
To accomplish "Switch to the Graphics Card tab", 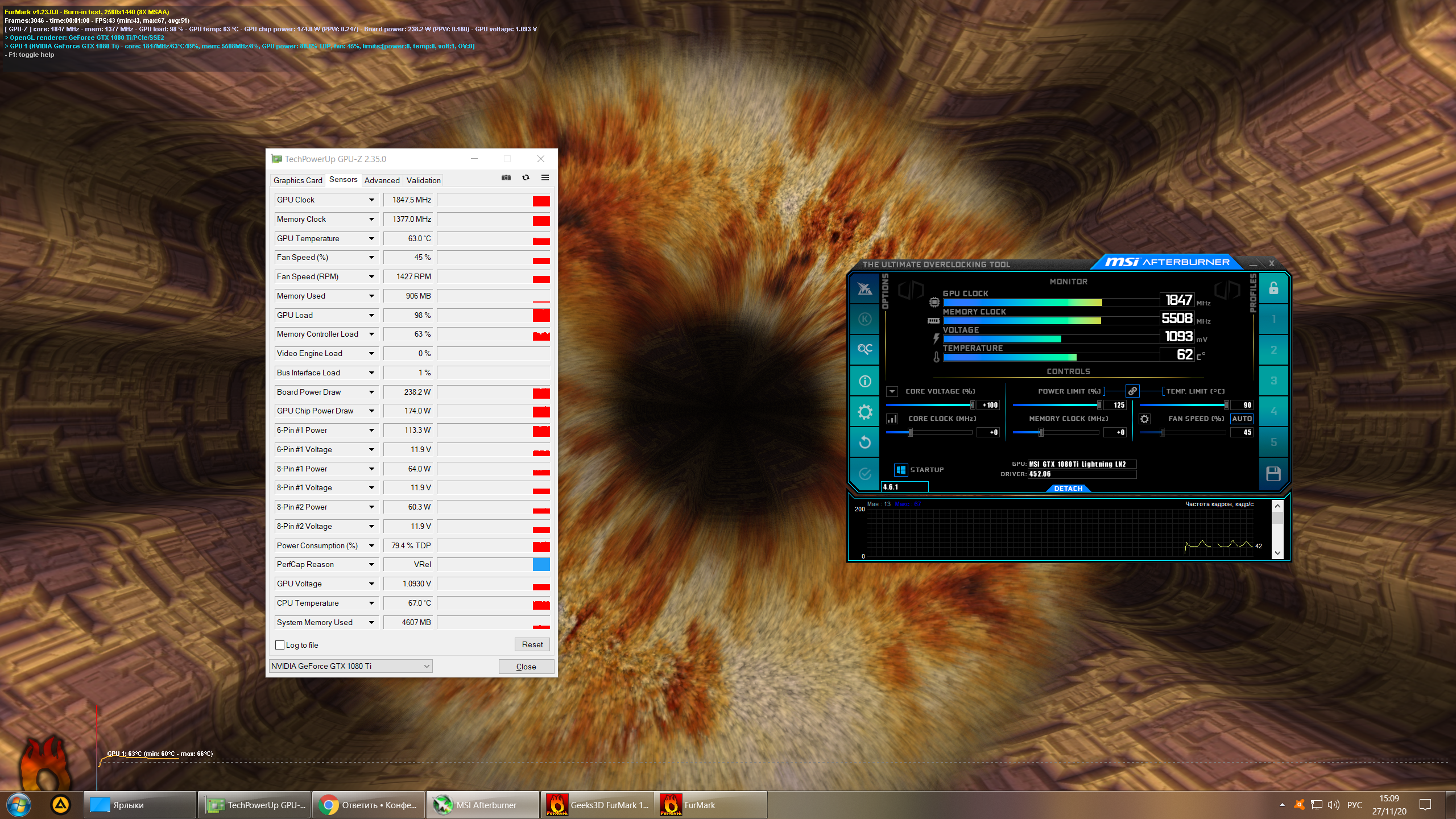I will point(297,180).
